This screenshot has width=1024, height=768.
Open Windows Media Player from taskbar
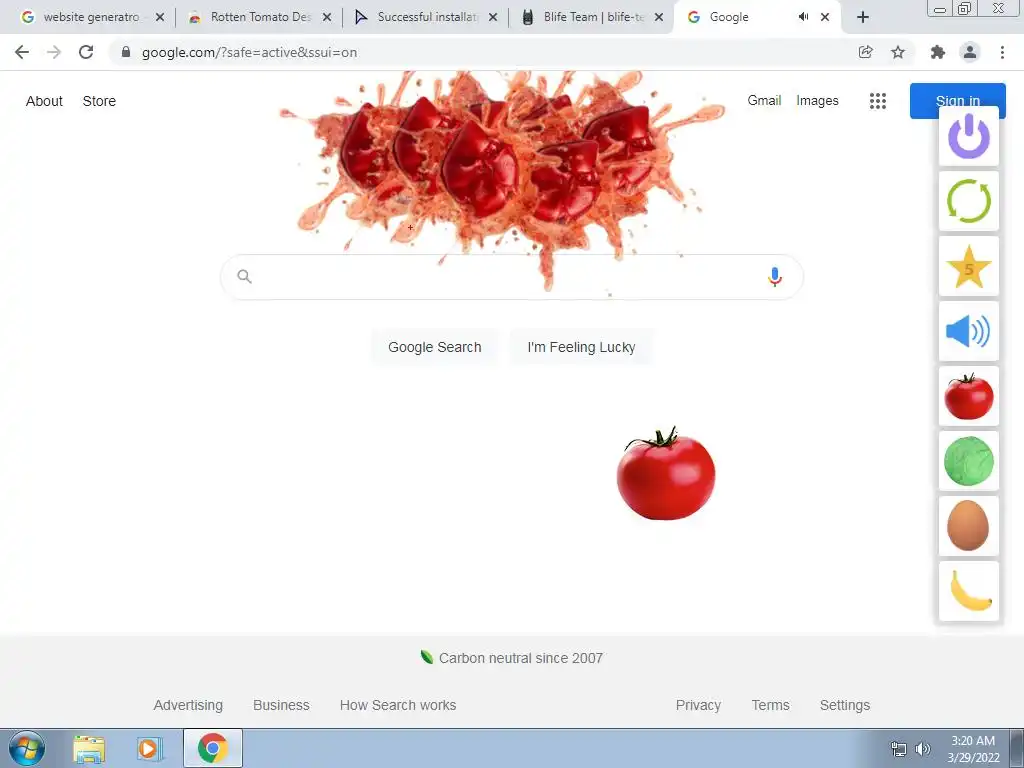pyautogui.click(x=149, y=749)
